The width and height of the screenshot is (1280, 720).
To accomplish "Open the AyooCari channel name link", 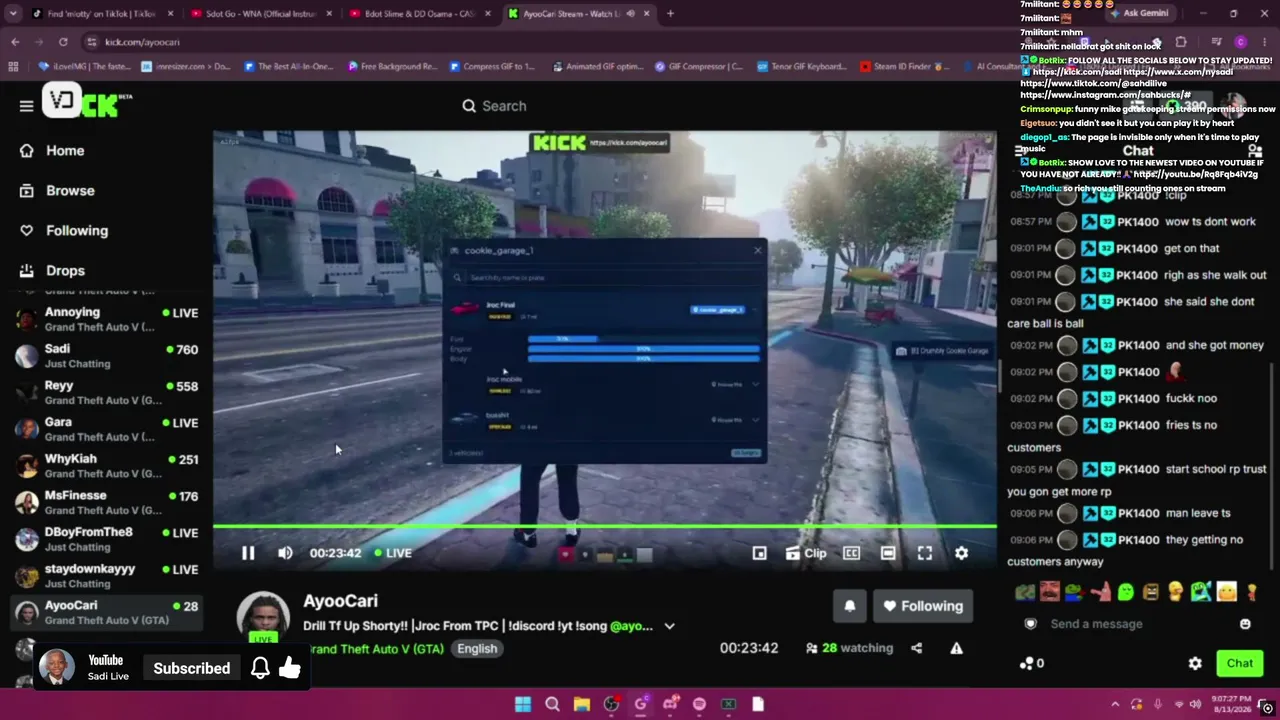I will (x=340, y=601).
